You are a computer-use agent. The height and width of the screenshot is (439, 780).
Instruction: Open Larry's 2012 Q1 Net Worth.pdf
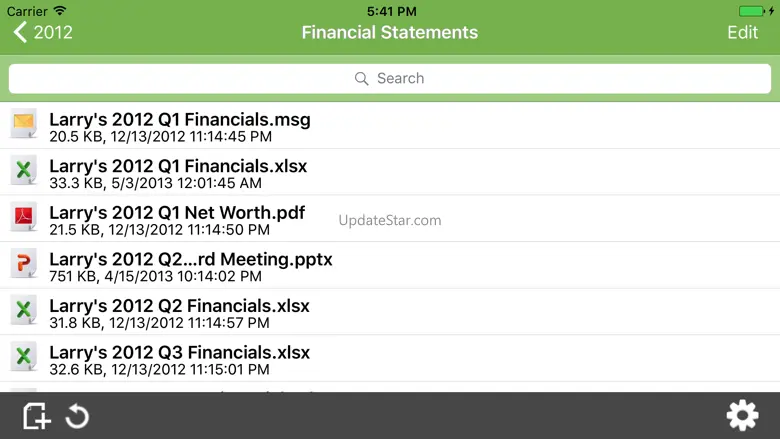(177, 219)
